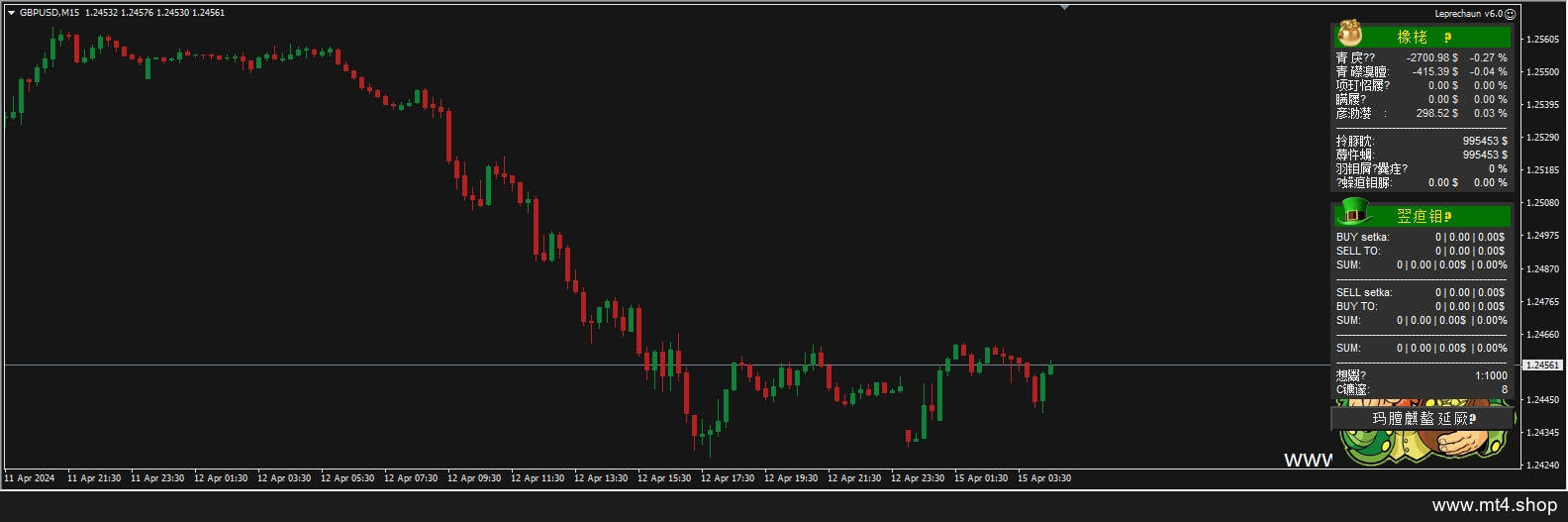The image size is (1568, 522).
Task: Click the 0.03 % percentage value
Action: click(x=1490, y=114)
